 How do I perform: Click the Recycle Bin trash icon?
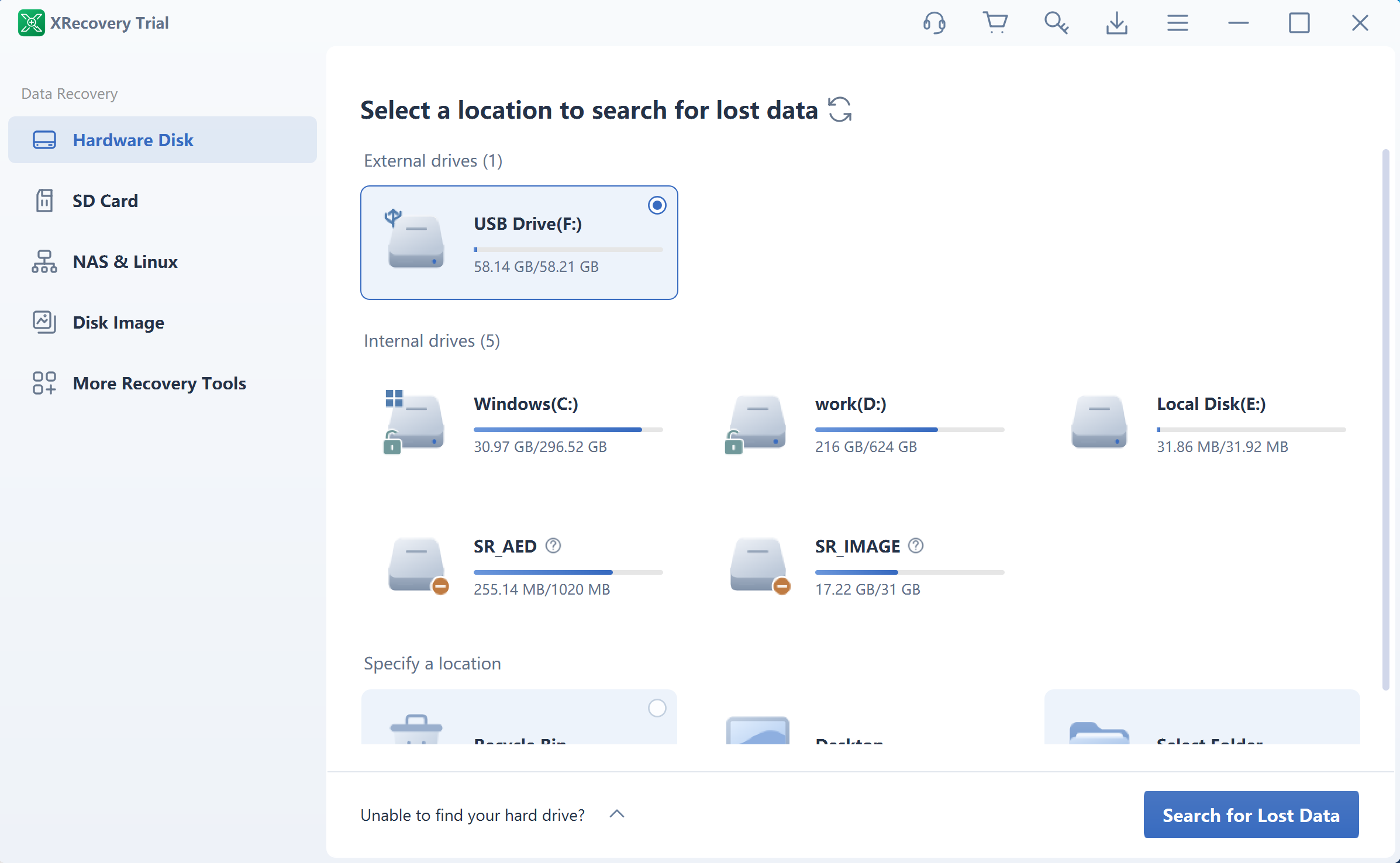pyautogui.click(x=416, y=729)
